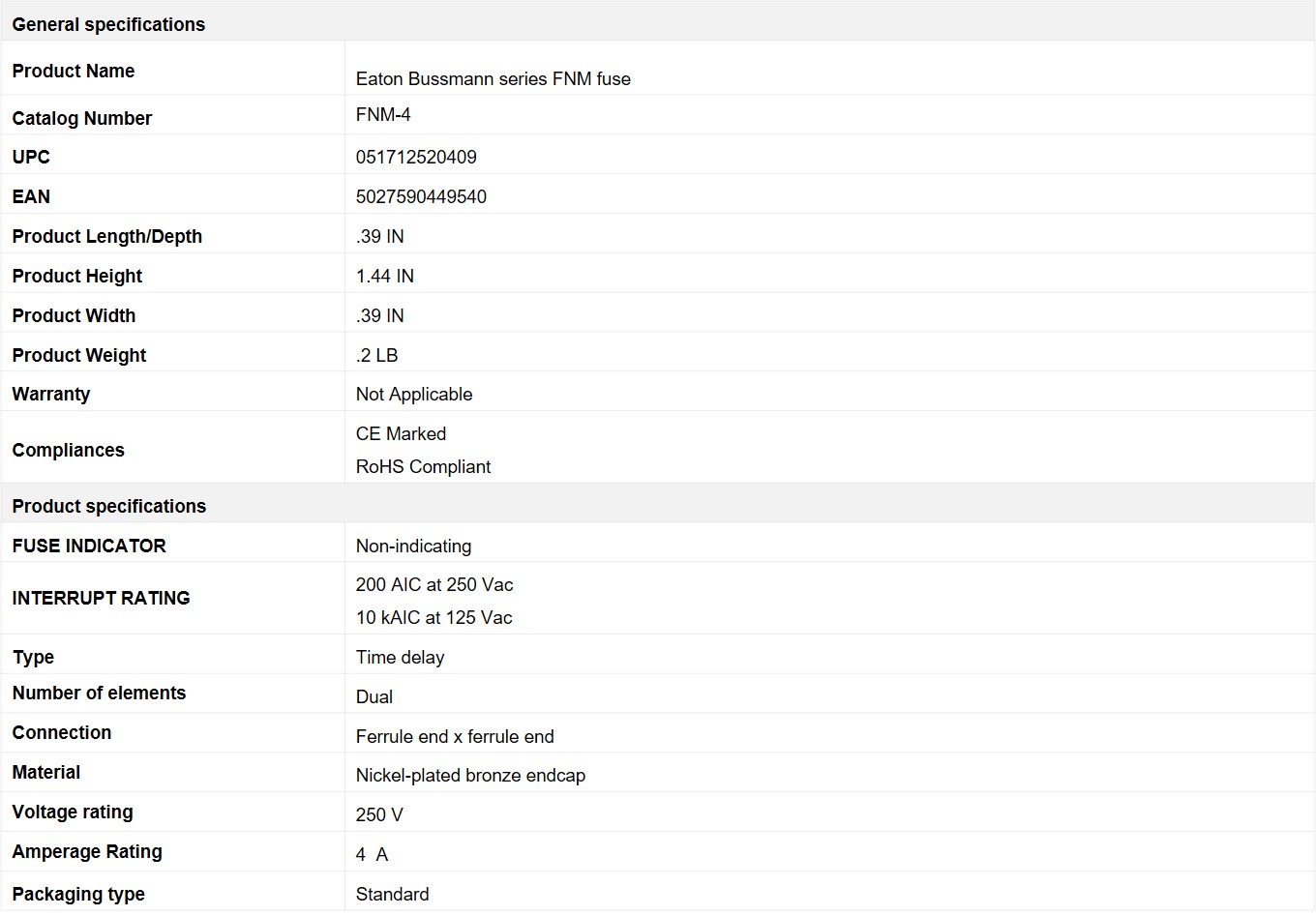1316x916 pixels.
Task: Click the Time delay type value
Action: click(x=400, y=658)
